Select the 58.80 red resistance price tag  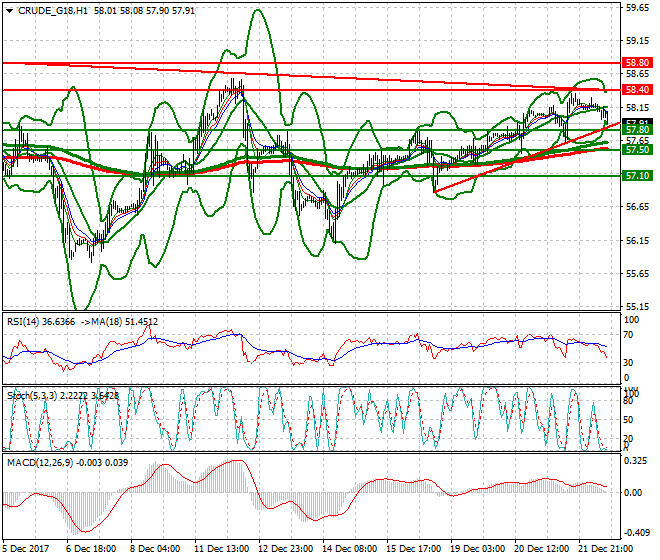637,62
